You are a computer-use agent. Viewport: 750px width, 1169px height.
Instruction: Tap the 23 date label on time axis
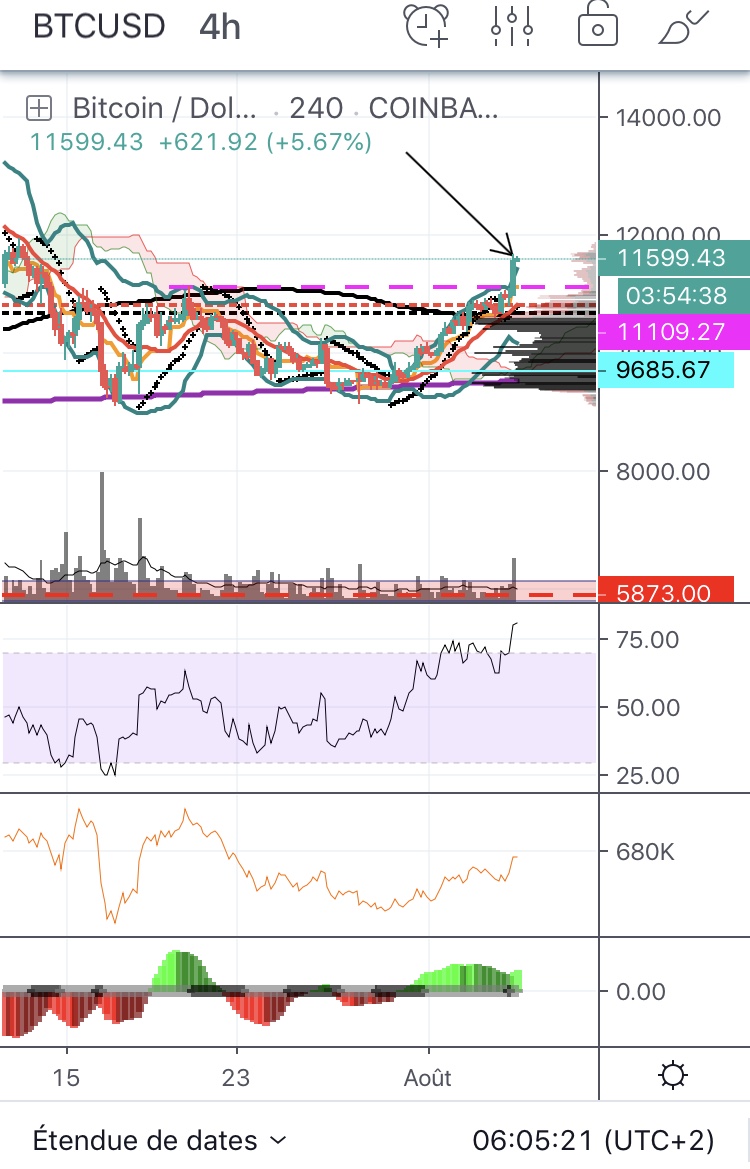click(236, 1078)
